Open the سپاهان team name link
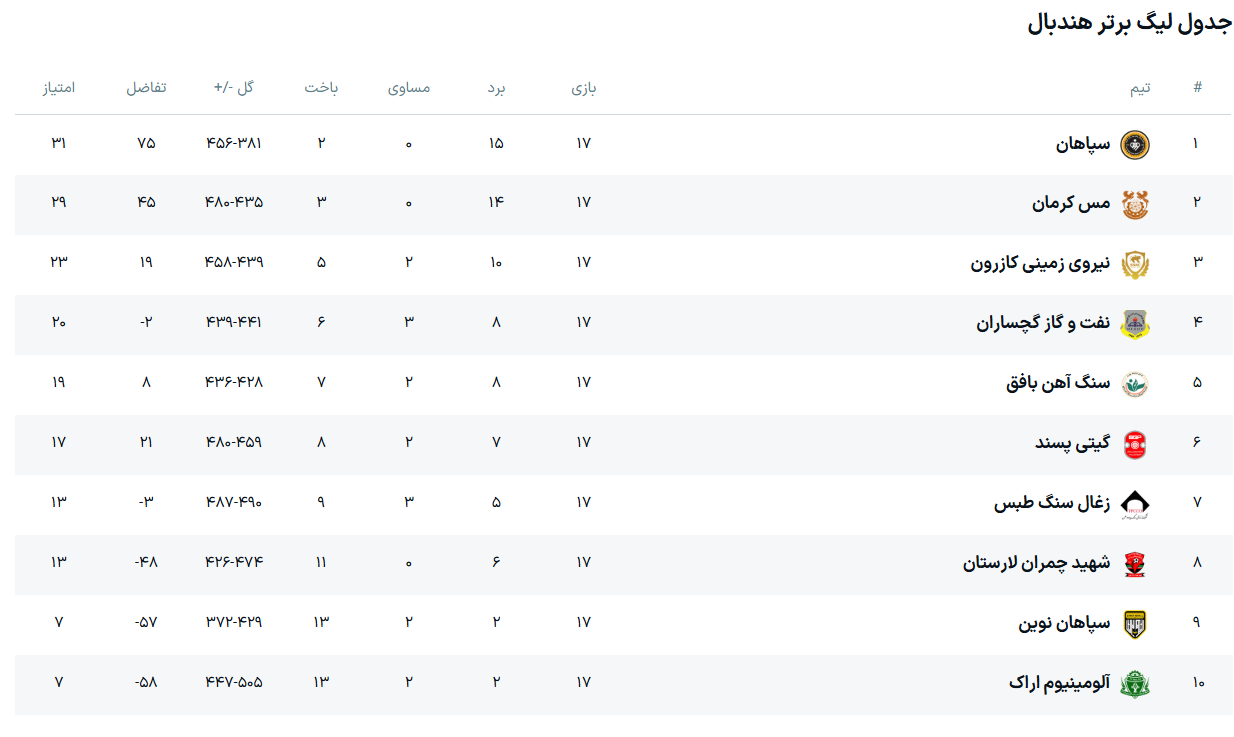The image size is (1234, 737). (1083, 144)
